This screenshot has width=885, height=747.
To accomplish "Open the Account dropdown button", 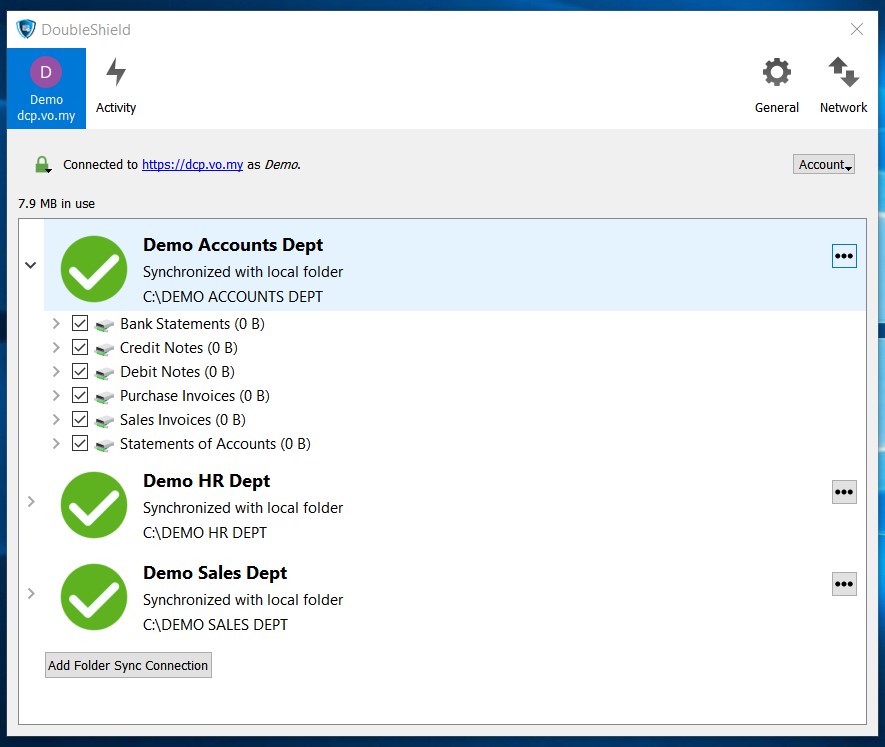I will point(825,165).
